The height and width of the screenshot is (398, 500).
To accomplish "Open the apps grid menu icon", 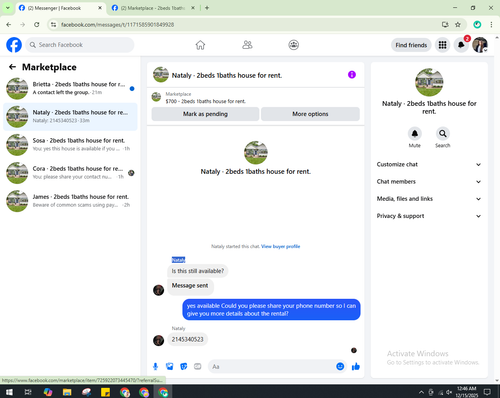I will click(x=442, y=45).
